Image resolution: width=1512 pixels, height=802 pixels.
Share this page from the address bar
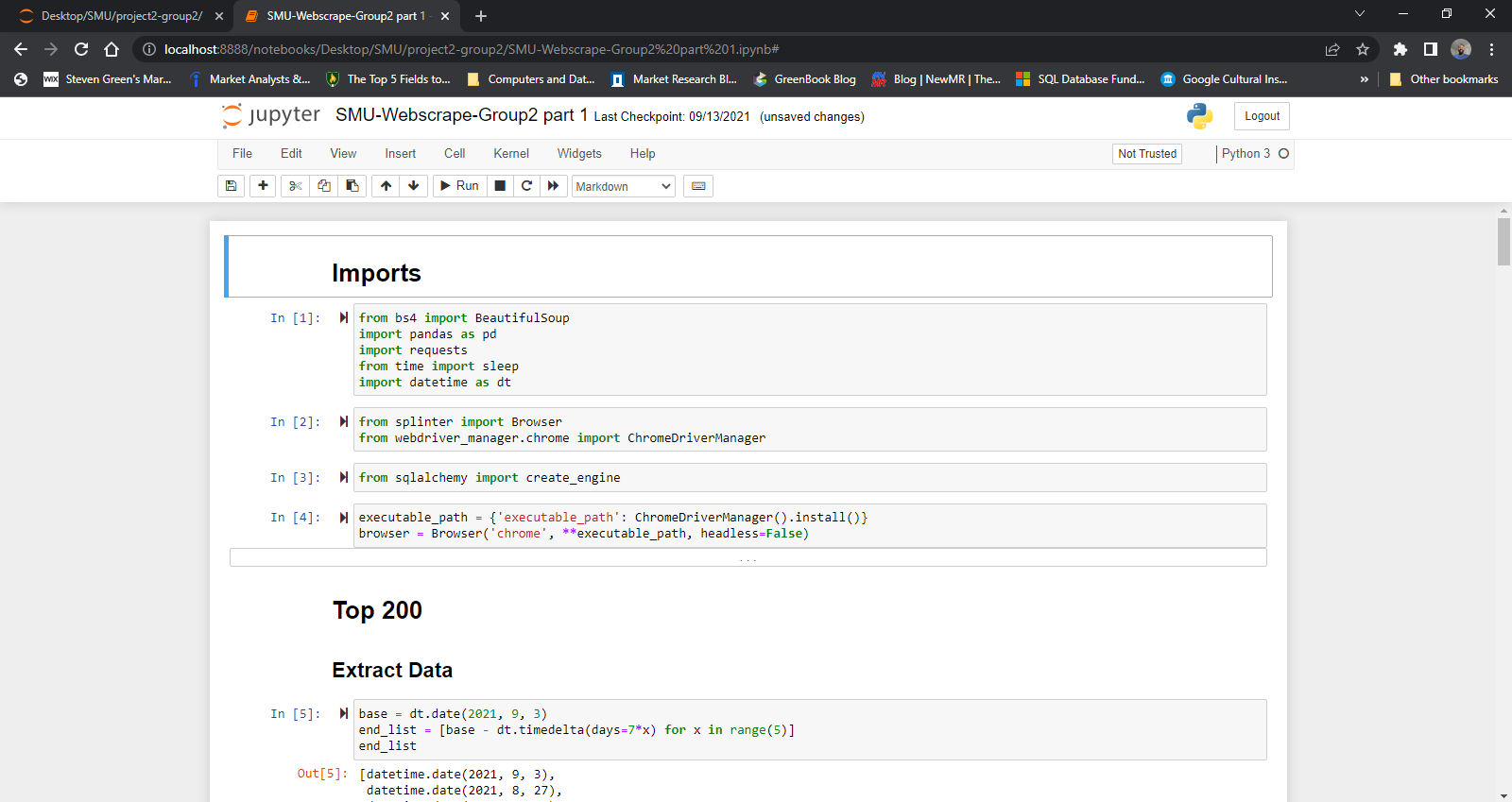(x=1332, y=49)
